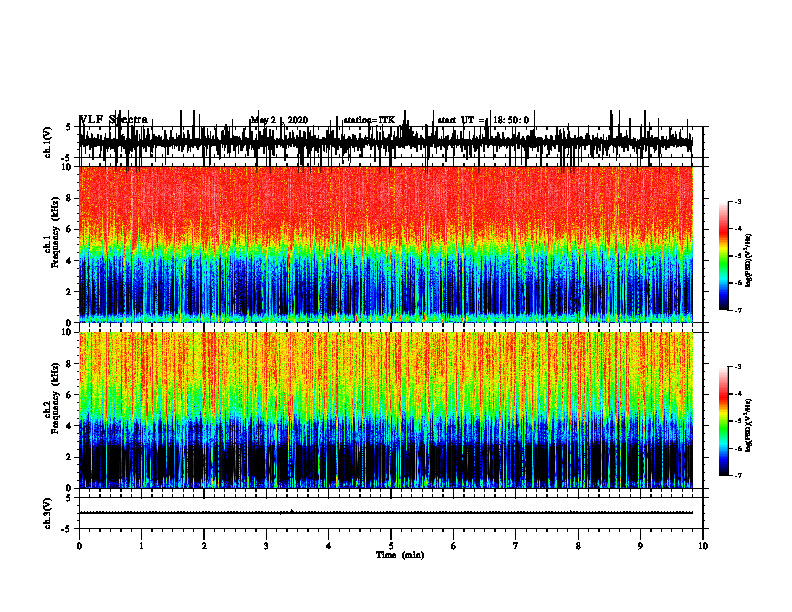This screenshot has height=612, width=792.
Task: Click the 2 kHz tick on ch.1 frequency axis
Action: [x=70, y=291]
